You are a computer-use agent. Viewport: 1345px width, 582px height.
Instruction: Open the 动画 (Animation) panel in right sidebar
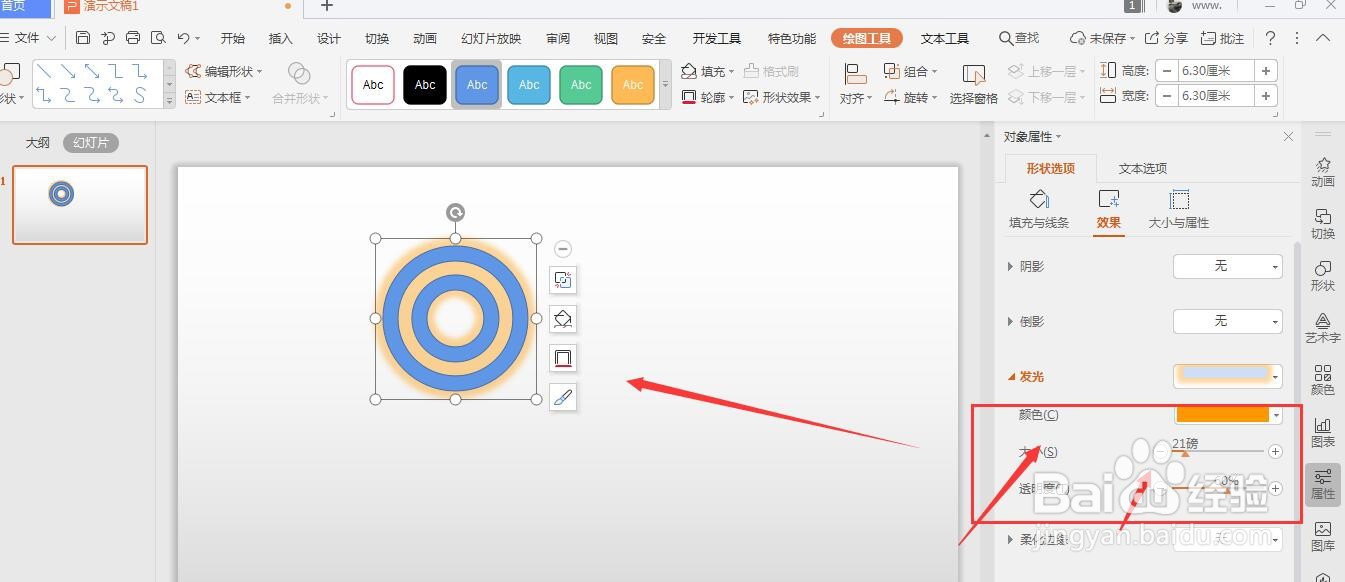pos(1322,170)
